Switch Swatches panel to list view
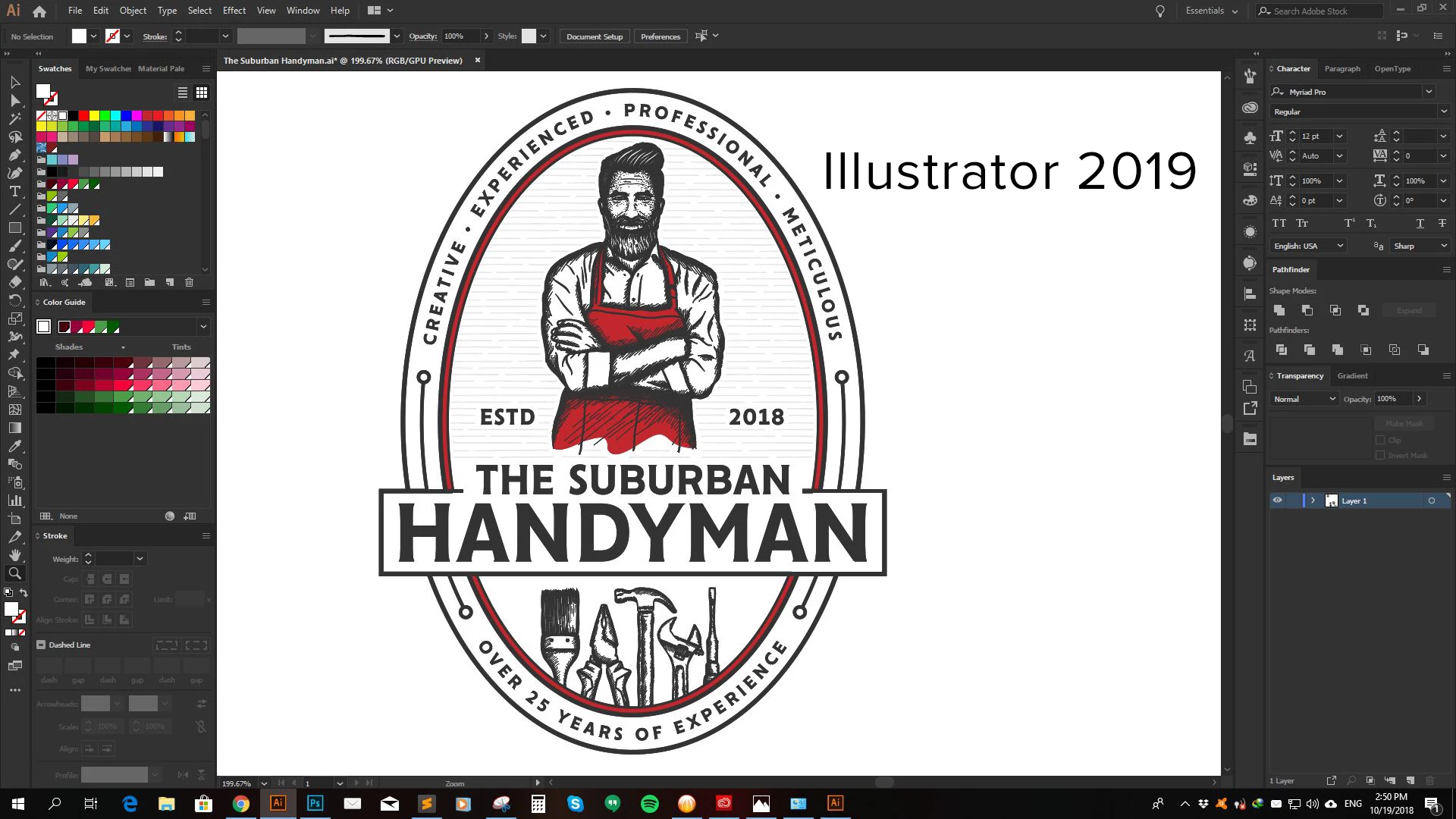 click(x=182, y=93)
